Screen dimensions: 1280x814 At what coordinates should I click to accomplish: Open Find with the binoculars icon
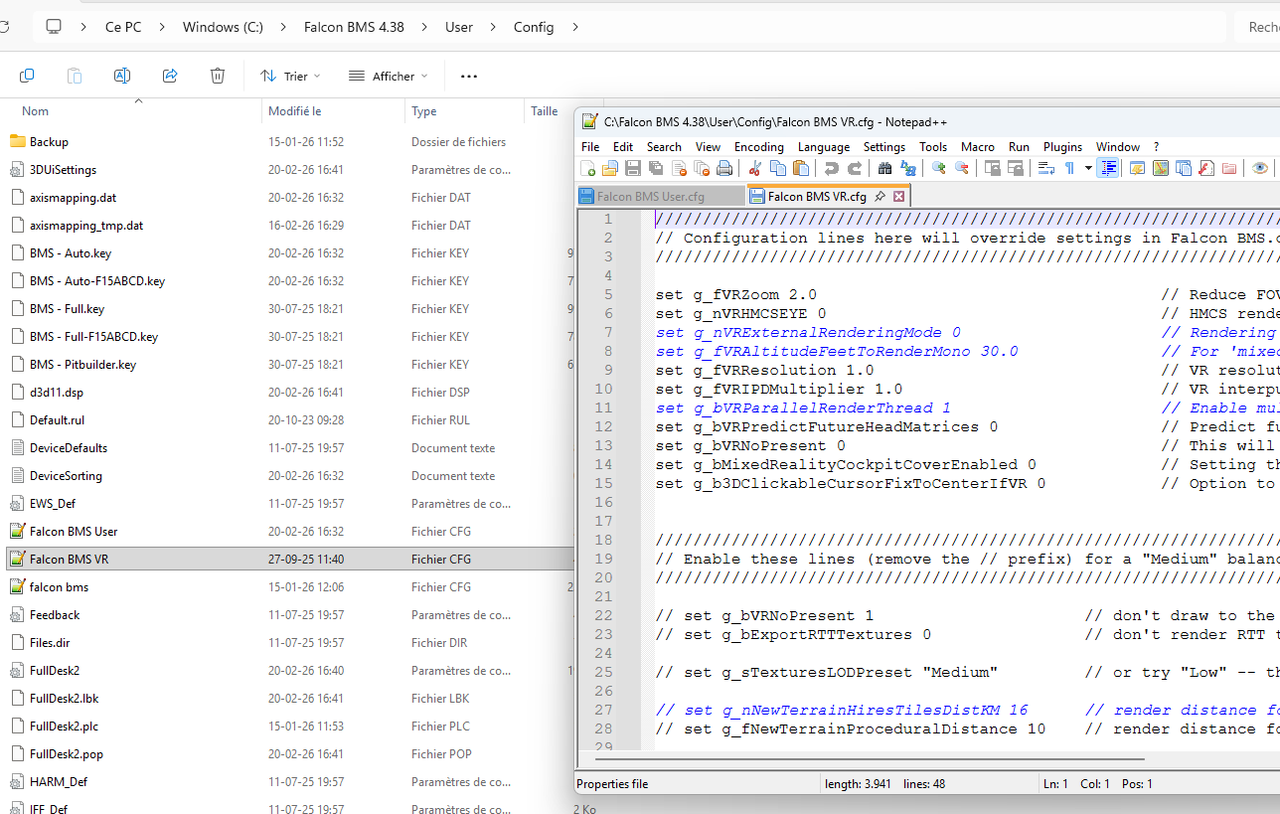point(885,169)
